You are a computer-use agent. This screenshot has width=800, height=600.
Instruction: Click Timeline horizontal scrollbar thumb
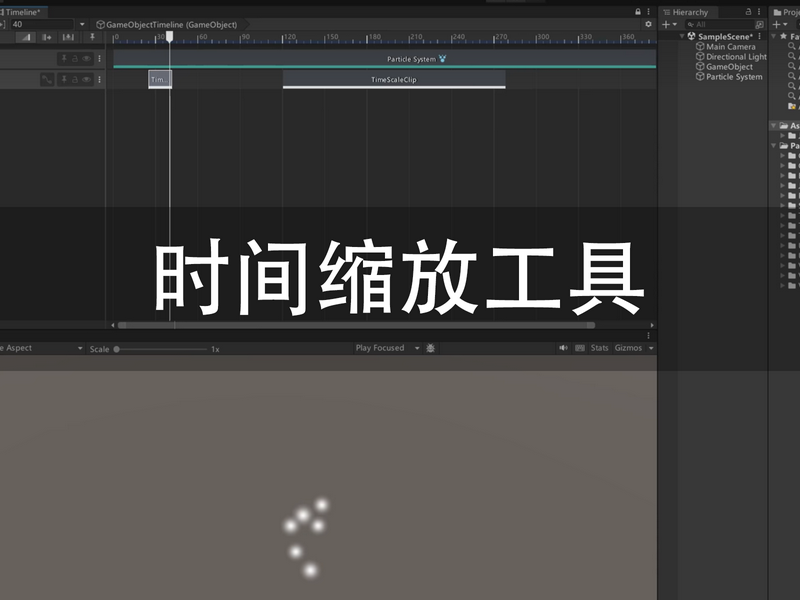356,325
